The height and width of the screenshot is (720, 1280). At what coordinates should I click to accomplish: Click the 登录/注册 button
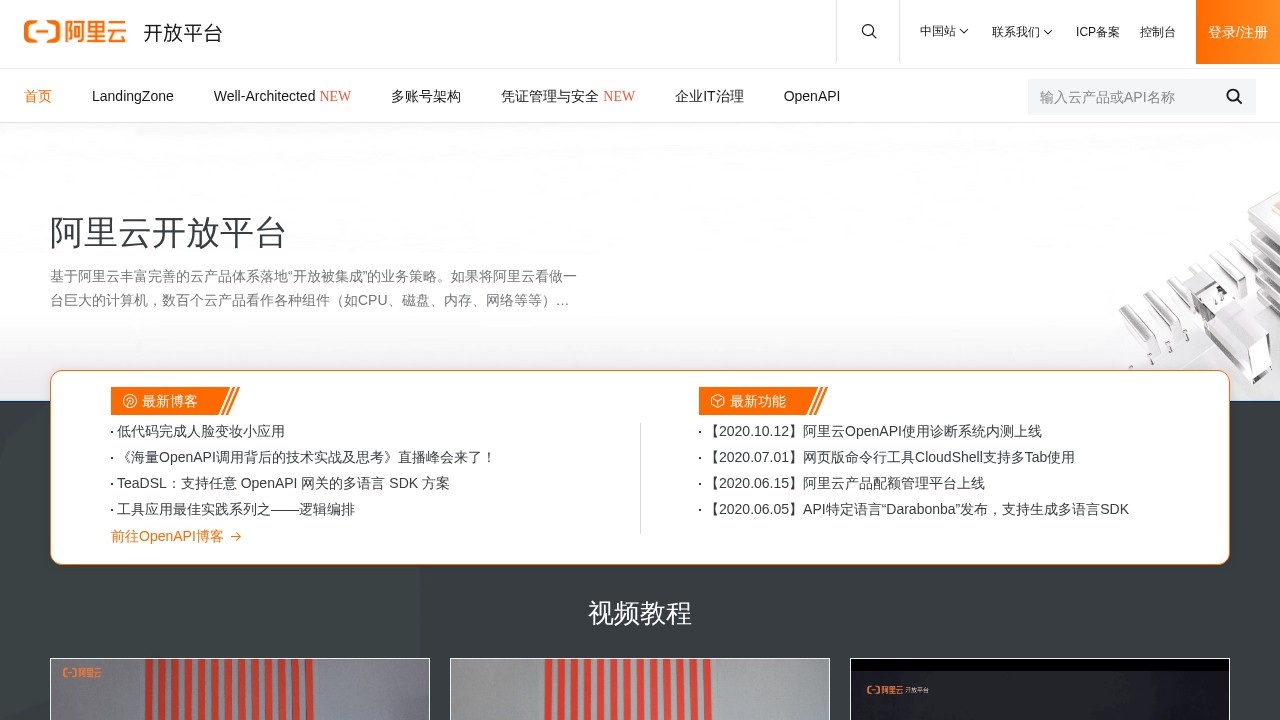coord(1238,32)
